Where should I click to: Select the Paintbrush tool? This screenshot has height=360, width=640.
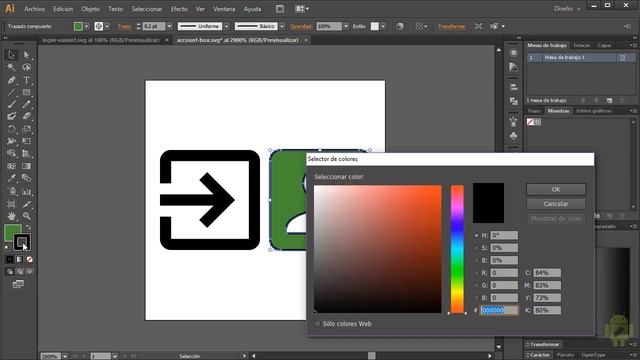point(11,104)
